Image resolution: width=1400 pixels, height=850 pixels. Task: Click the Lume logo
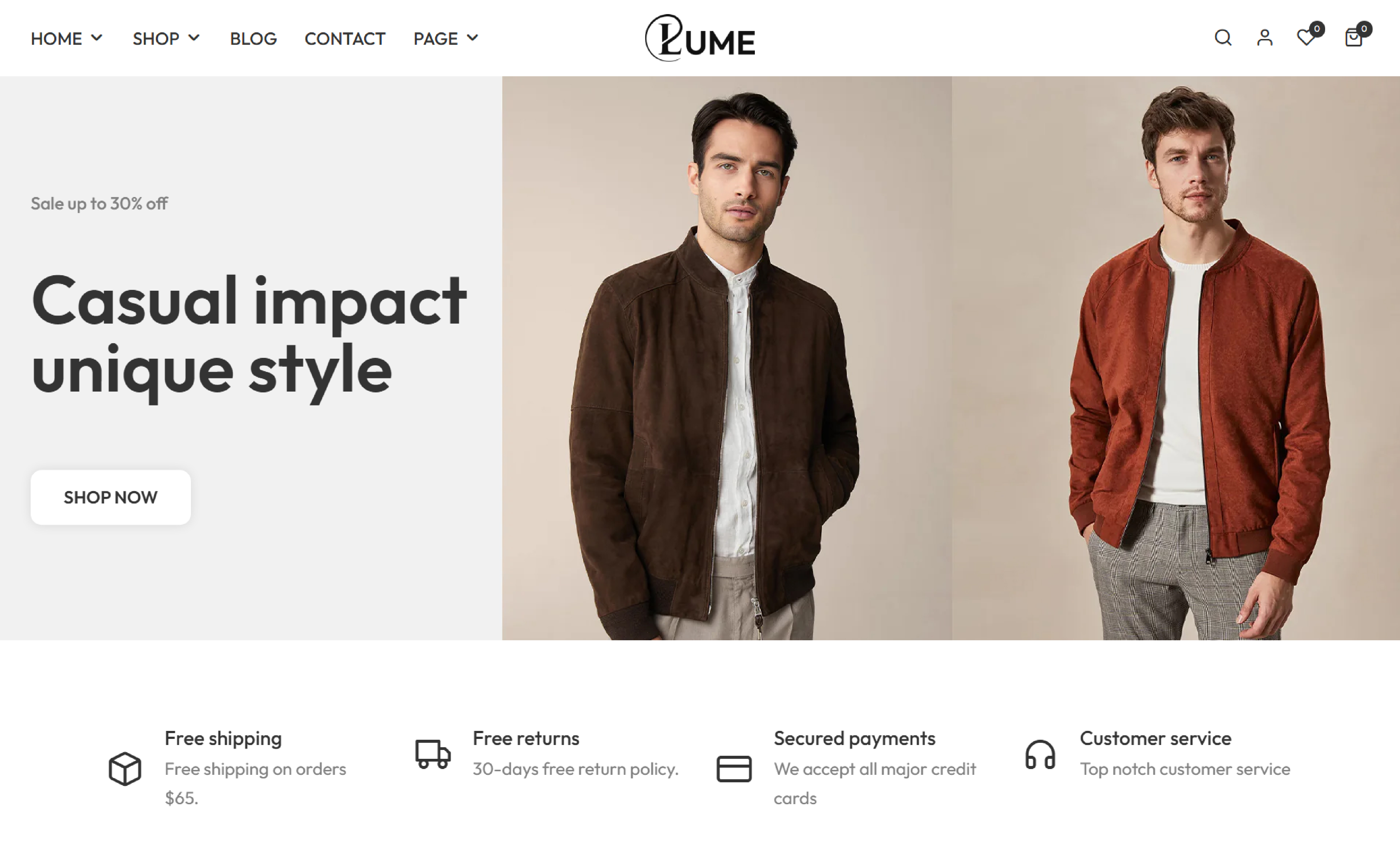700,38
